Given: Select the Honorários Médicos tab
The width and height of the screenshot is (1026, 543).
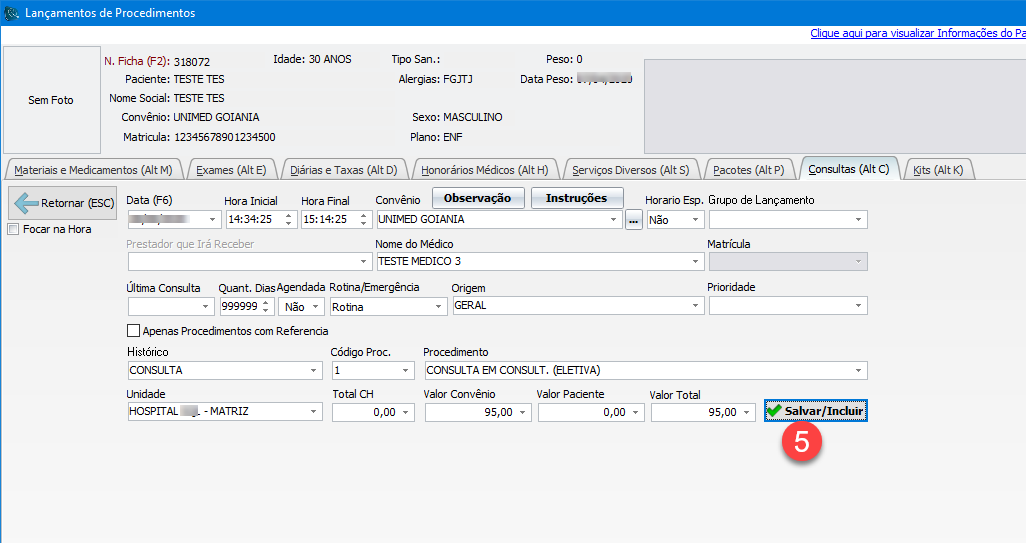Looking at the screenshot, I should coord(484,170).
